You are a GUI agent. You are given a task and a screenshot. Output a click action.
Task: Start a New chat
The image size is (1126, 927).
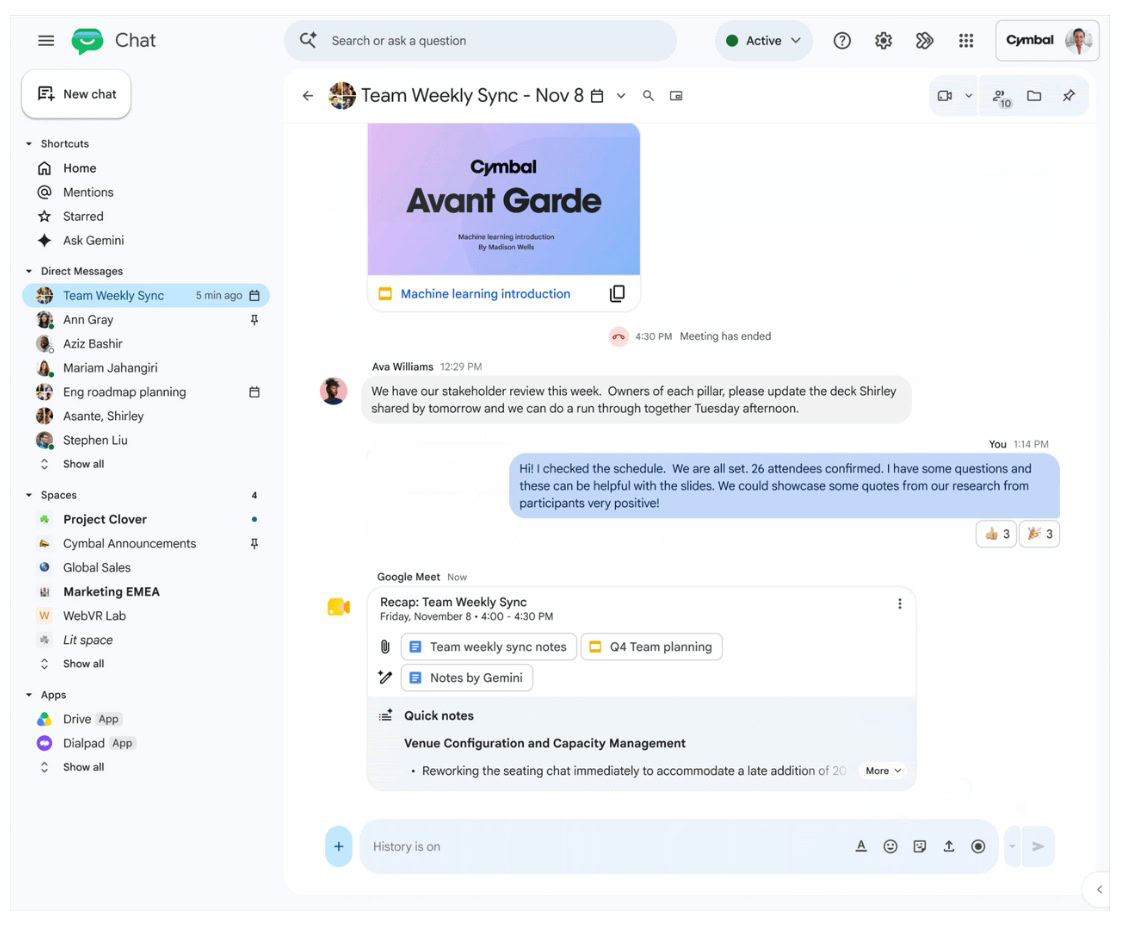coord(76,94)
